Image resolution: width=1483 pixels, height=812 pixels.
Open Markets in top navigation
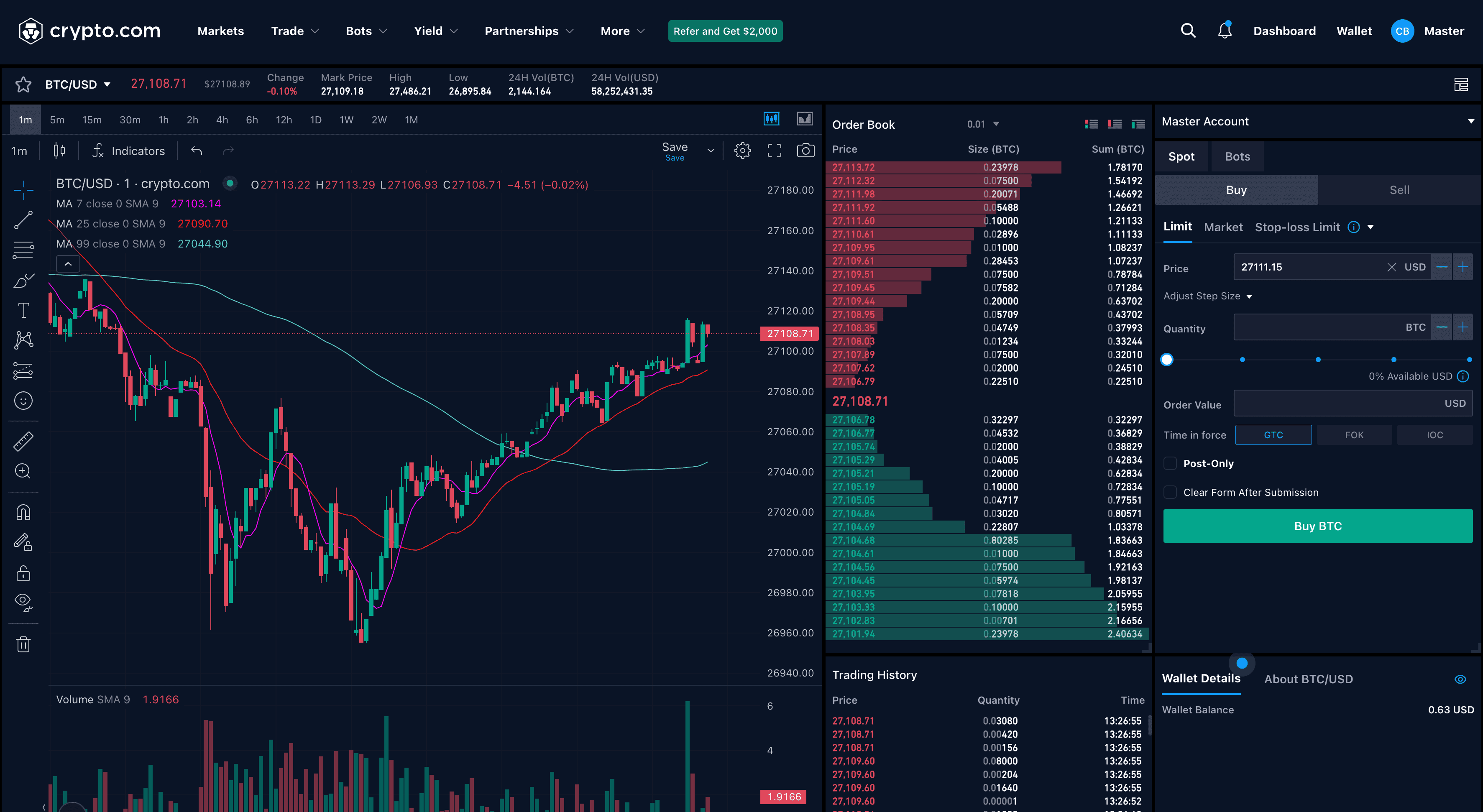point(220,31)
